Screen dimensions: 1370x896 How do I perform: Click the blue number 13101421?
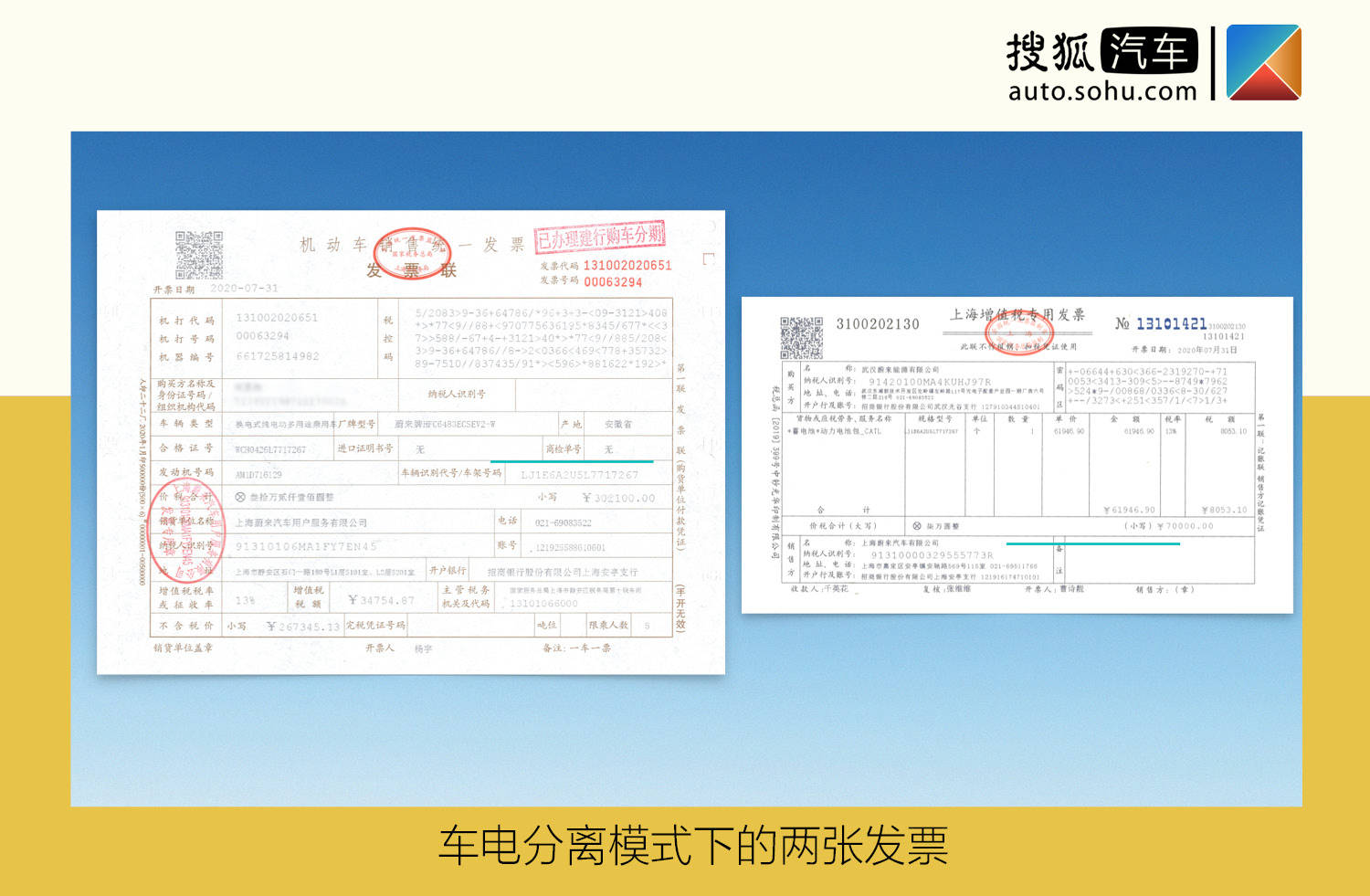pyautogui.click(x=1171, y=323)
